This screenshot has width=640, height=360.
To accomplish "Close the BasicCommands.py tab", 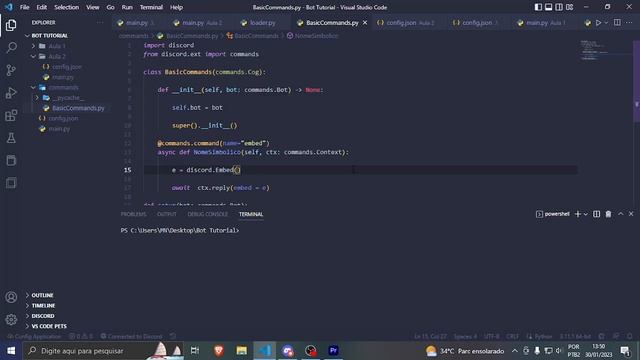I will (x=365, y=23).
